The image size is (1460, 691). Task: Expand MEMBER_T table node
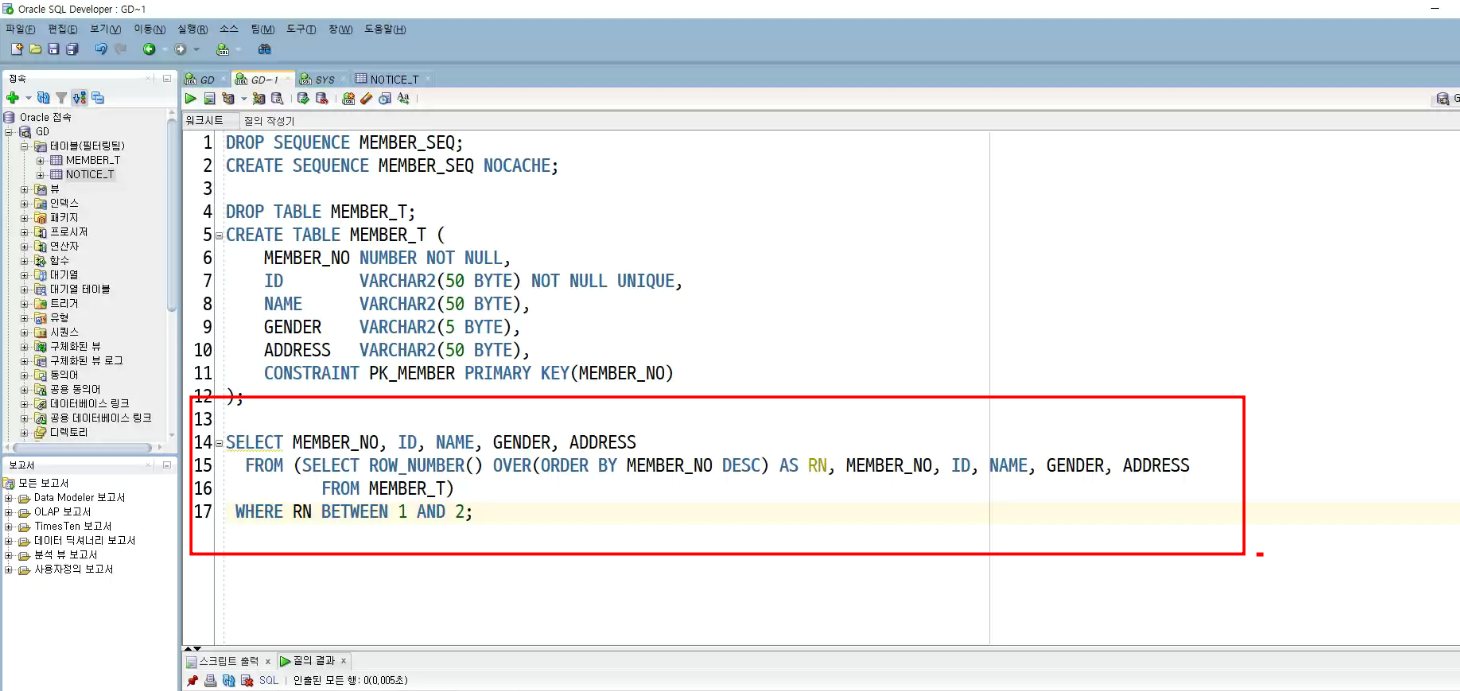coord(40,160)
